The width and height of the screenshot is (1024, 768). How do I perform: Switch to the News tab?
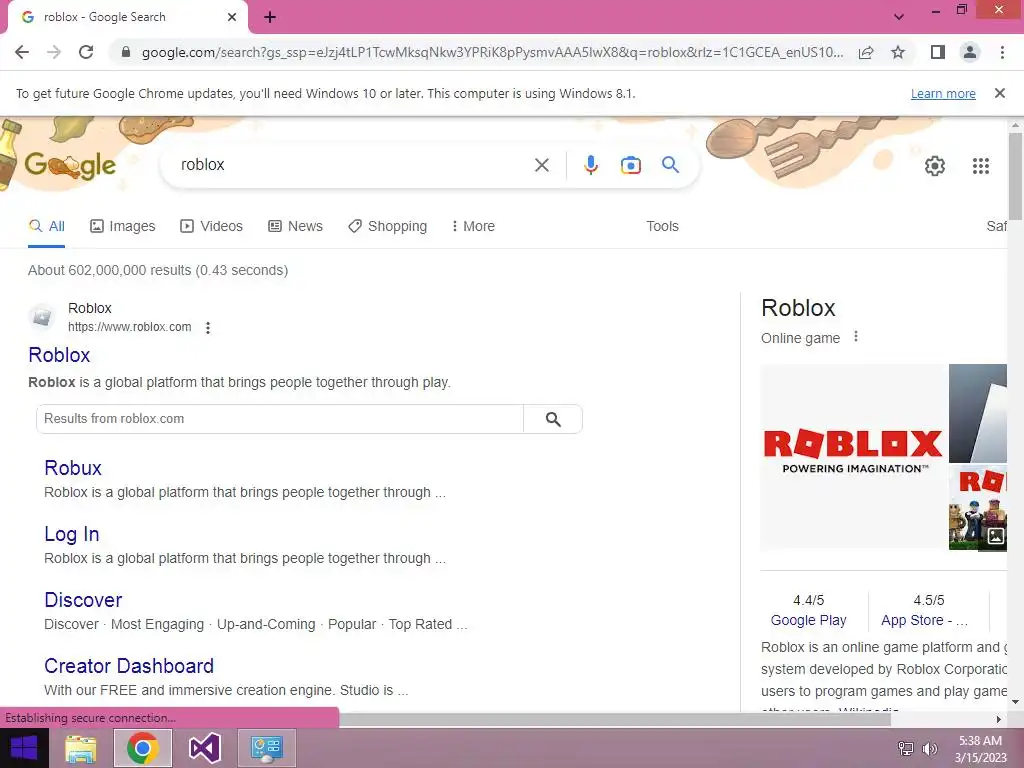click(x=295, y=226)
